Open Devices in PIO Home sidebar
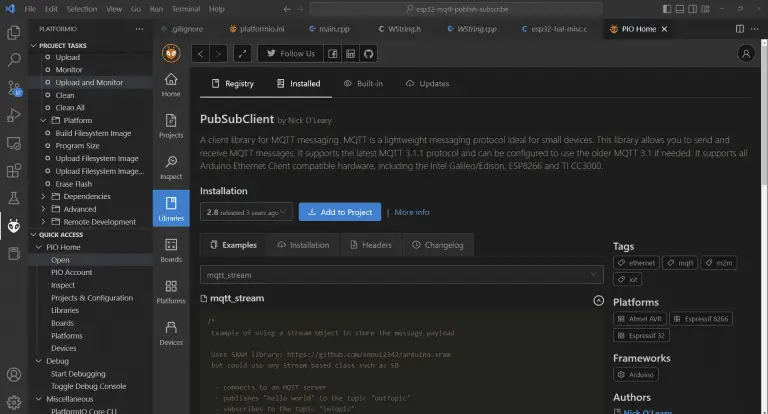The height and width of the screenshot is (414, 768). (171, 333)
